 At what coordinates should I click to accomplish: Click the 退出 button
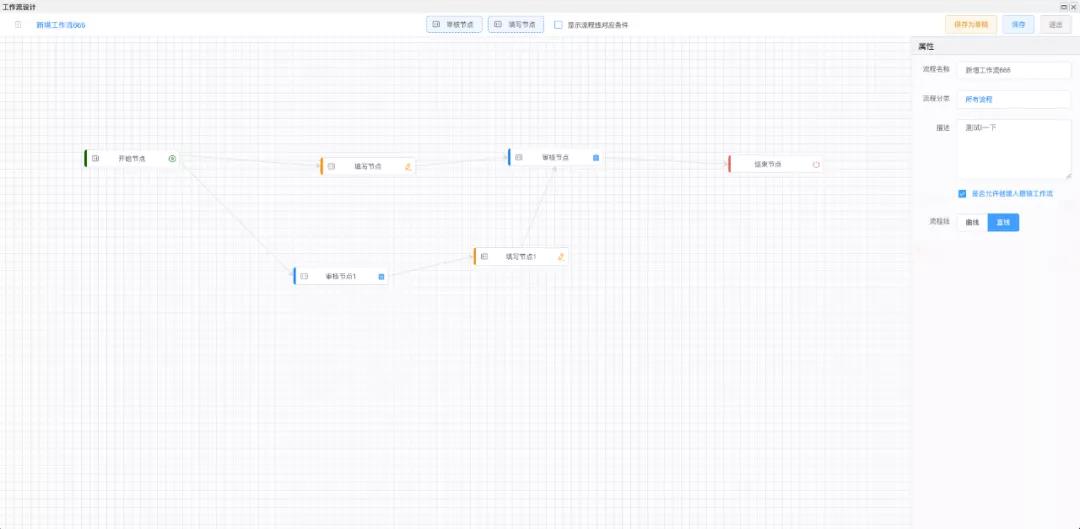(1056, 25)
